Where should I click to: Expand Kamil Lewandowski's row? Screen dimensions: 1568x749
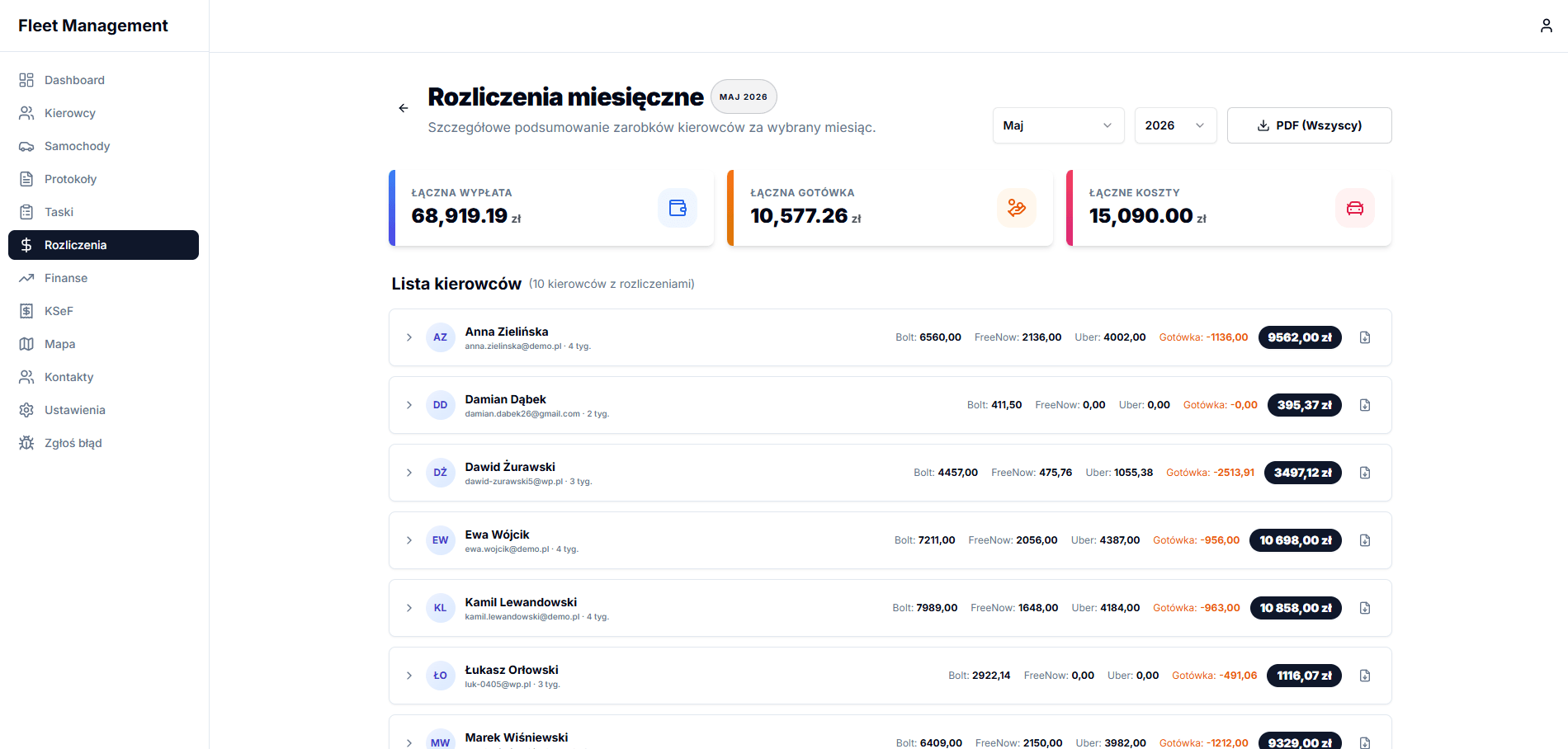(x=409, y=608)
